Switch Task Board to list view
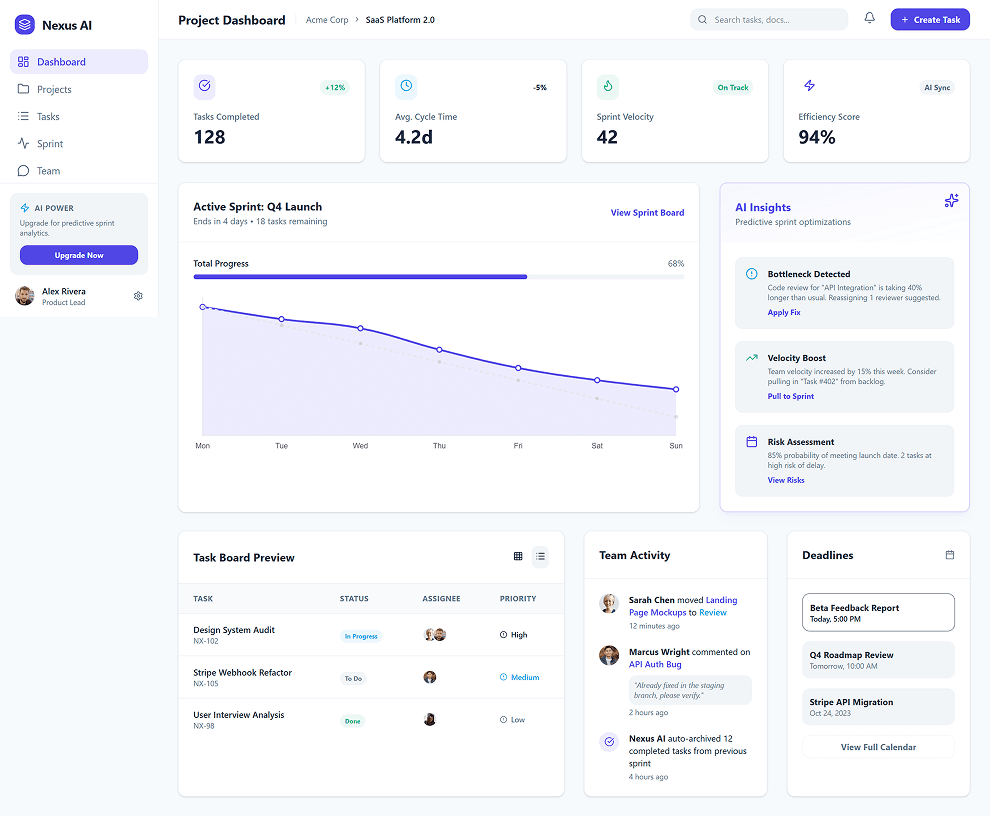The height and width of the screenshot is (816, 990). (540, 556)
